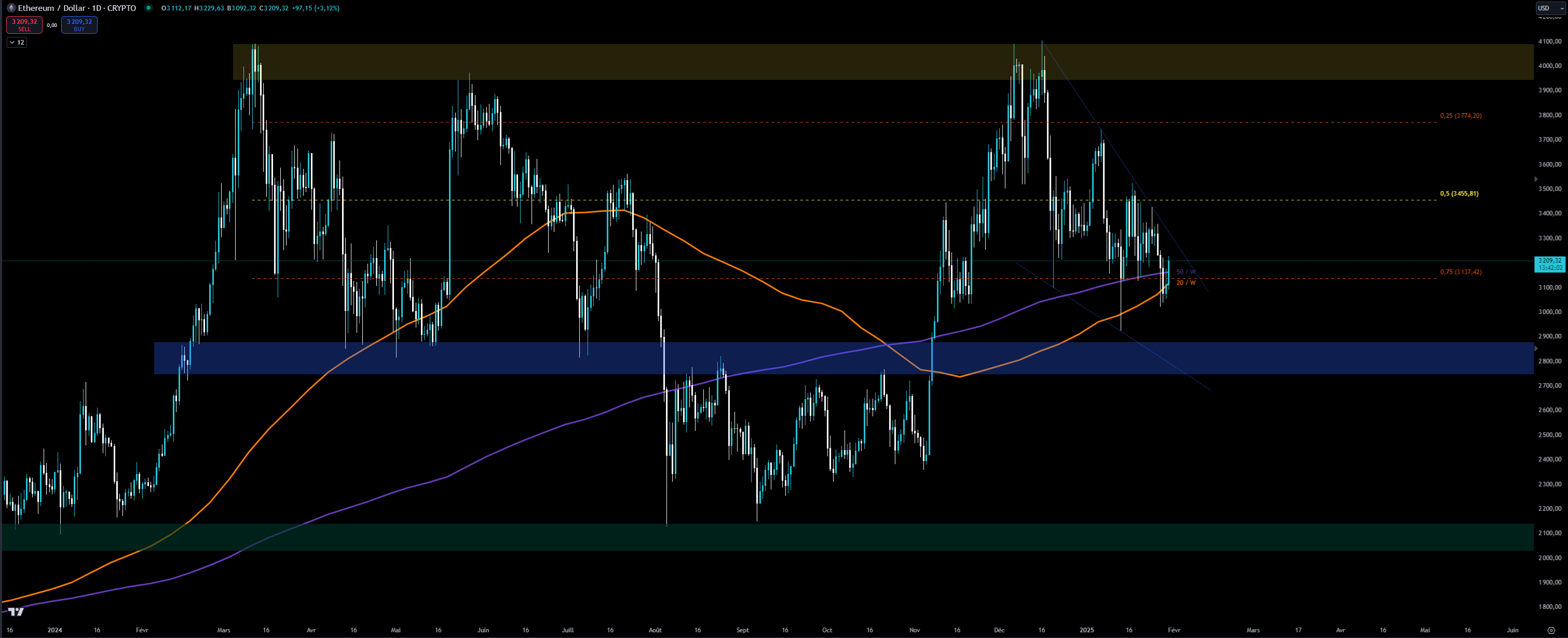The image size is (1568, 638).
Task: Click the green market status dot
Action: pyautogui.click(x=148, y=8)
